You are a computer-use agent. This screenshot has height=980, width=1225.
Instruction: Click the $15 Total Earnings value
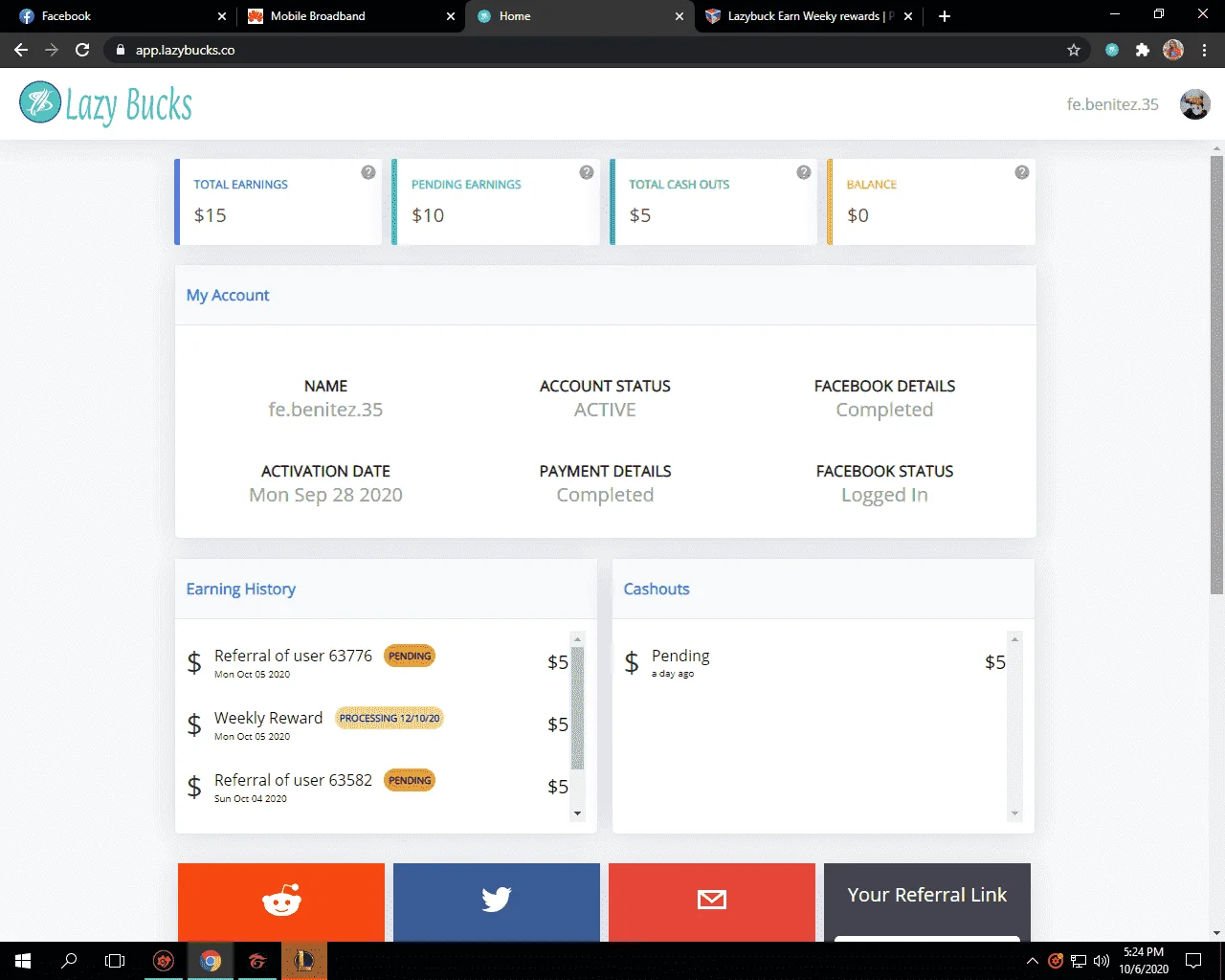click(211, 215)
